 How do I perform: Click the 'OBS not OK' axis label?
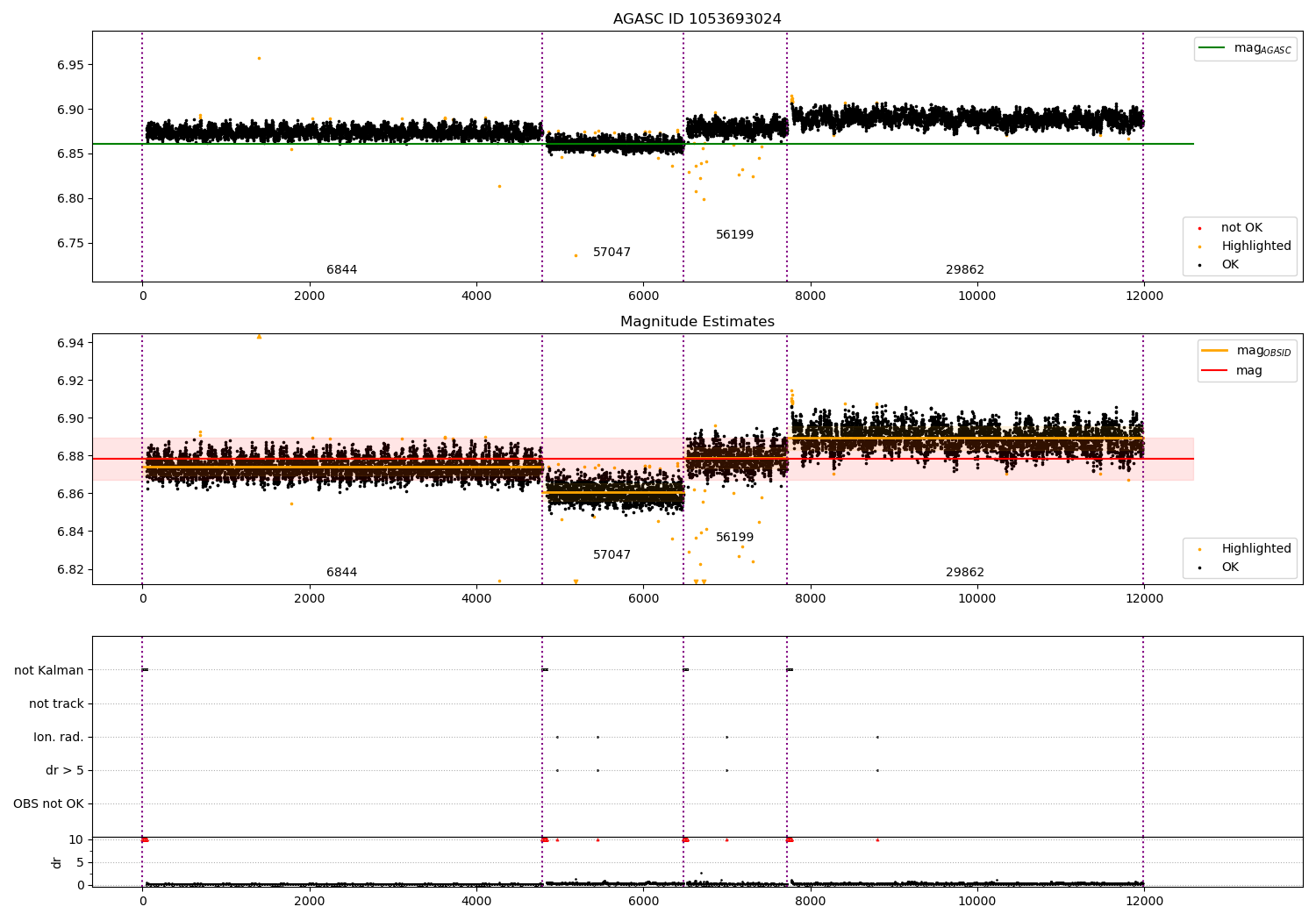[48, 803]
